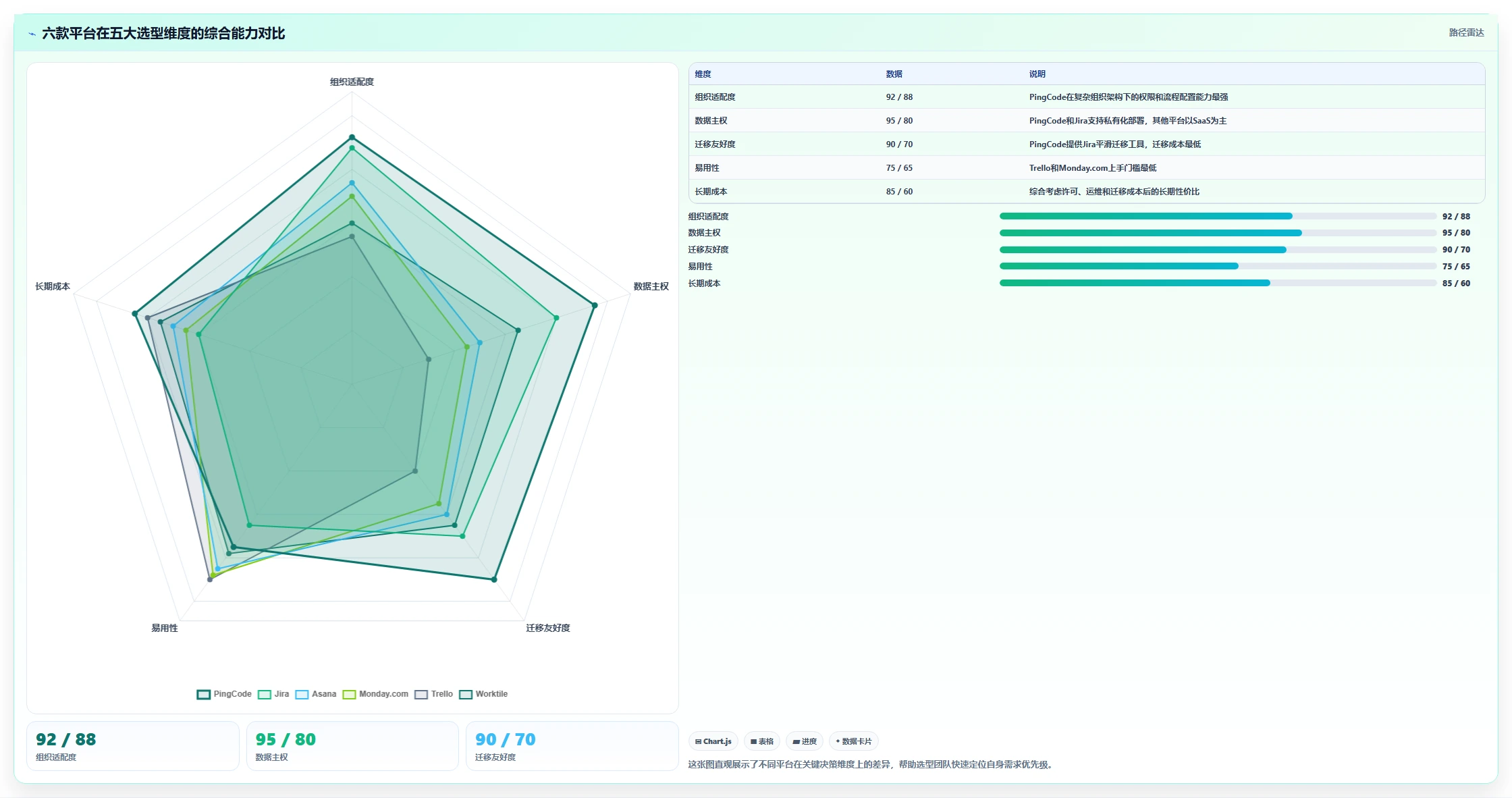
Task: Click the 数据卡片 tag chip
Action: pyautogui.click(x=854, y=741)
